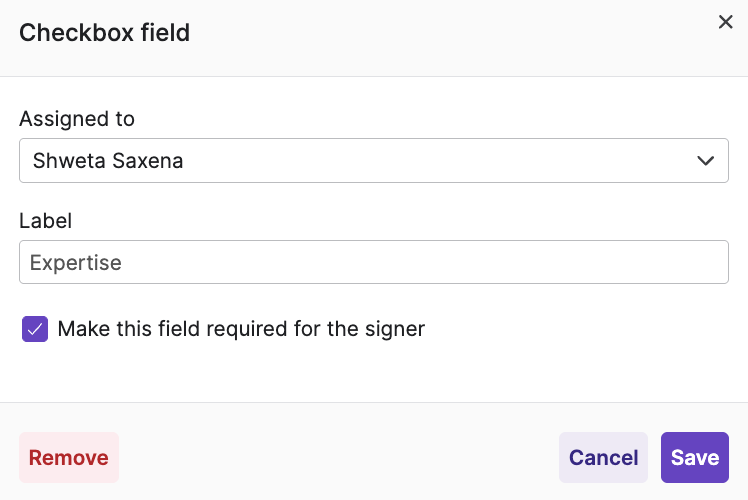Click the "Label" caption above input
This screenshot has width=748, height=500.
click(46, 221)
